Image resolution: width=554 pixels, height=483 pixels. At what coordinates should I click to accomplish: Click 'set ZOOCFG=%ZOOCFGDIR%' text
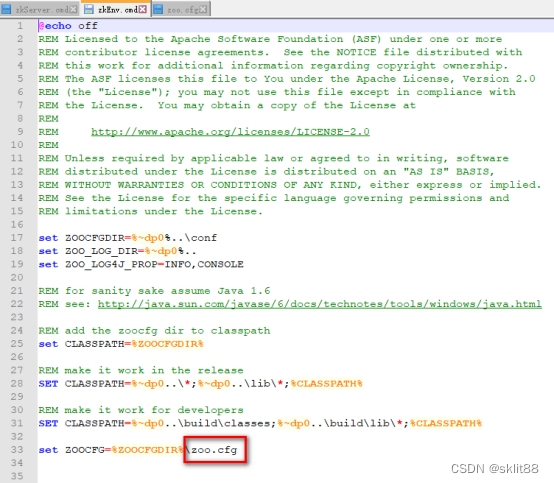[111, 450]
